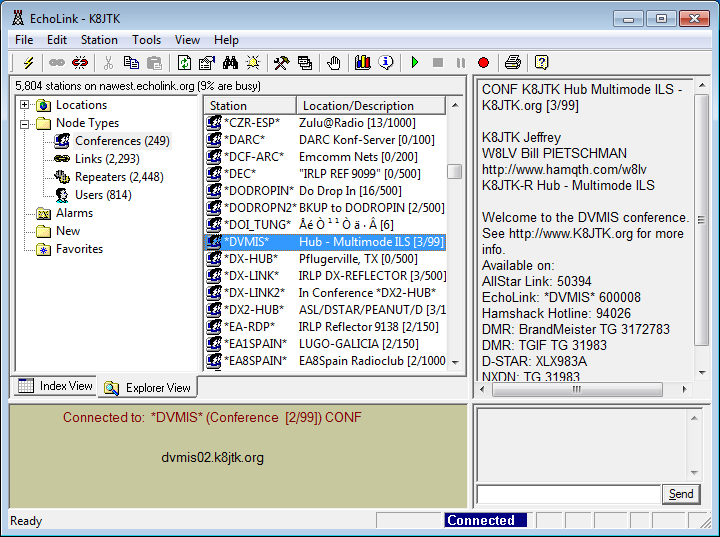The height and width of the screenshot is (537, 720).
Task: Select the *CZR-ESP* station row
Action: click(325, 123)
